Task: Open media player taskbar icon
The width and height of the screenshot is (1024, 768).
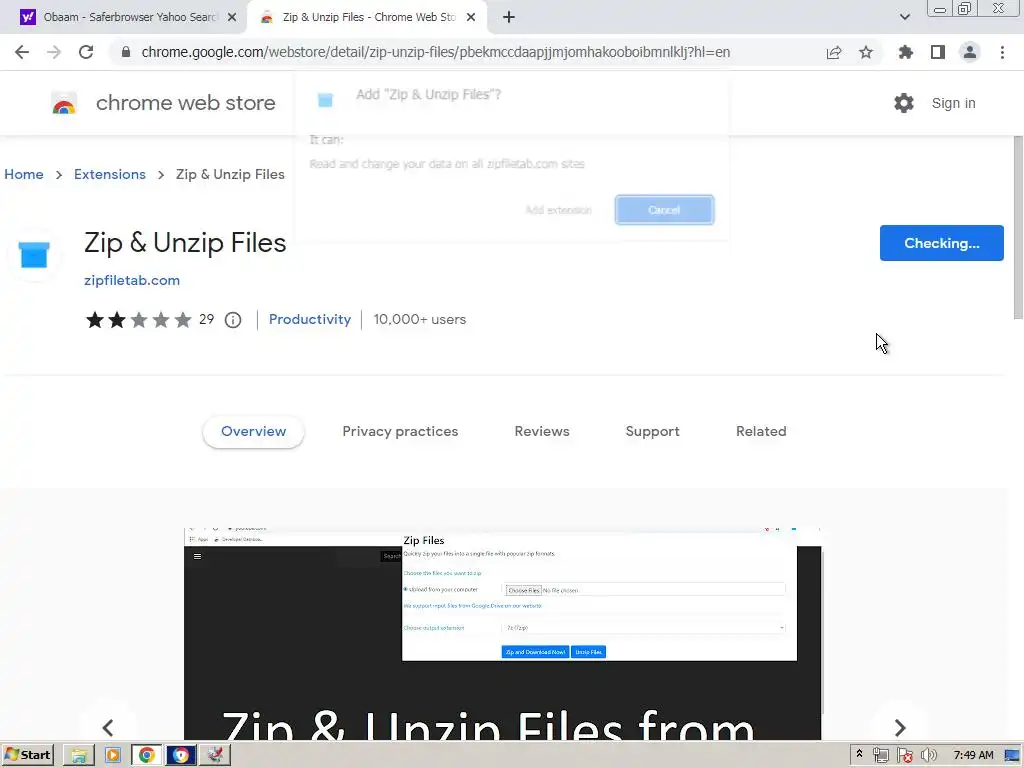Action: tap(112, 755)
